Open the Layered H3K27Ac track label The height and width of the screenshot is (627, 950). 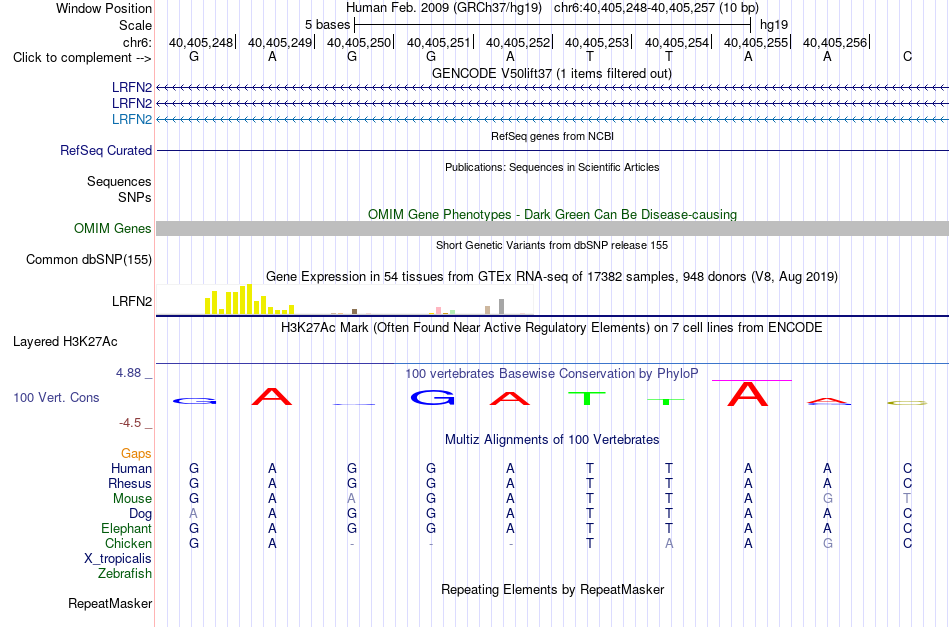coord(65,342)
